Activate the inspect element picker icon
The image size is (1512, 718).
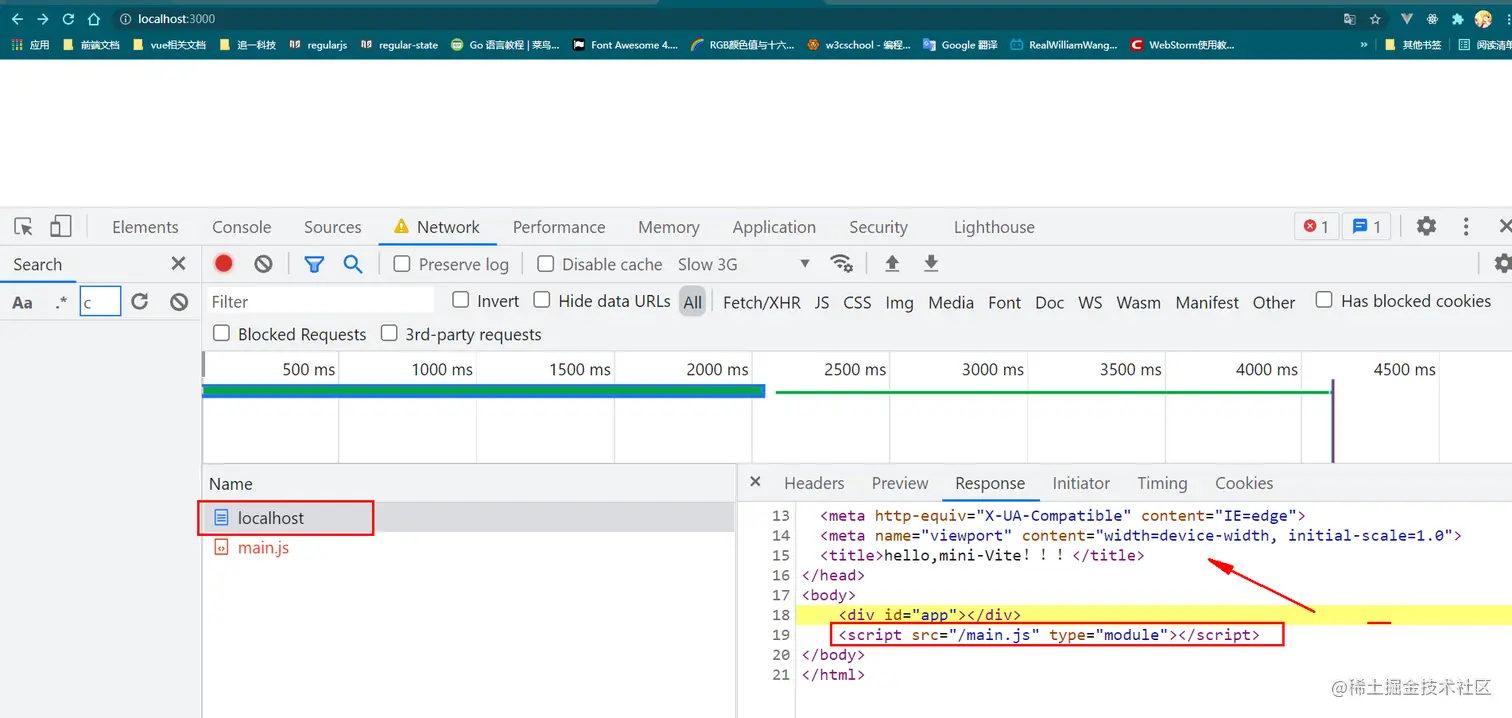click(x=23, y=226)
